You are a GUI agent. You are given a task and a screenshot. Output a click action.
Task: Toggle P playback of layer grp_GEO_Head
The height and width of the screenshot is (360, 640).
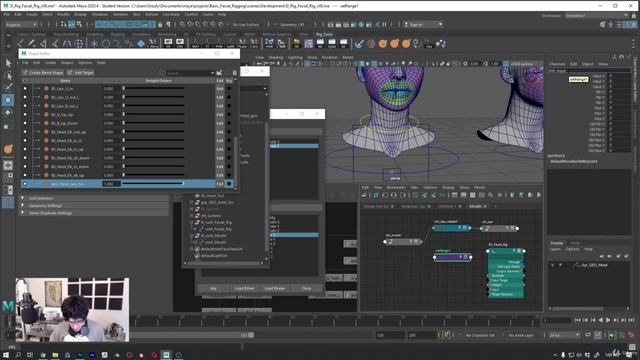click(560, 265)
